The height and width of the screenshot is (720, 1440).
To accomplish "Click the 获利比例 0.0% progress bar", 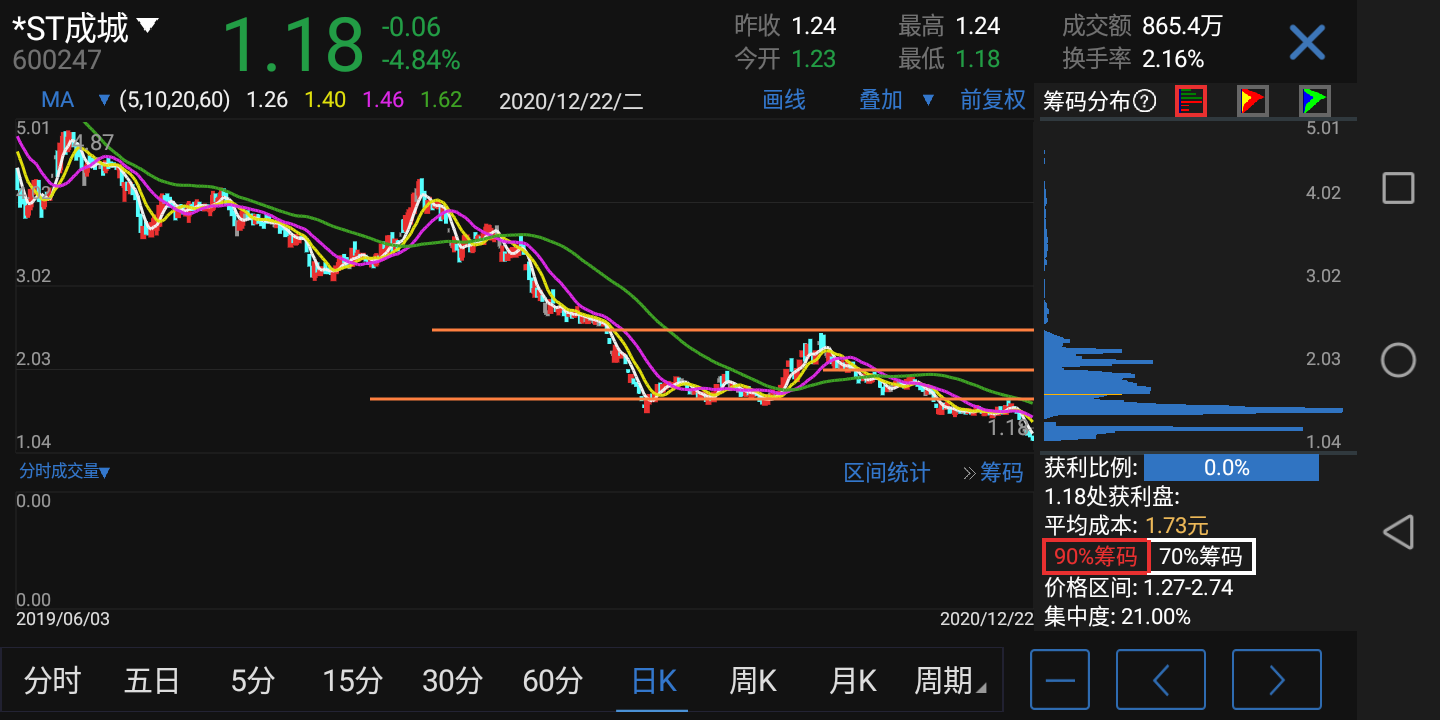I will [1231, 468].
